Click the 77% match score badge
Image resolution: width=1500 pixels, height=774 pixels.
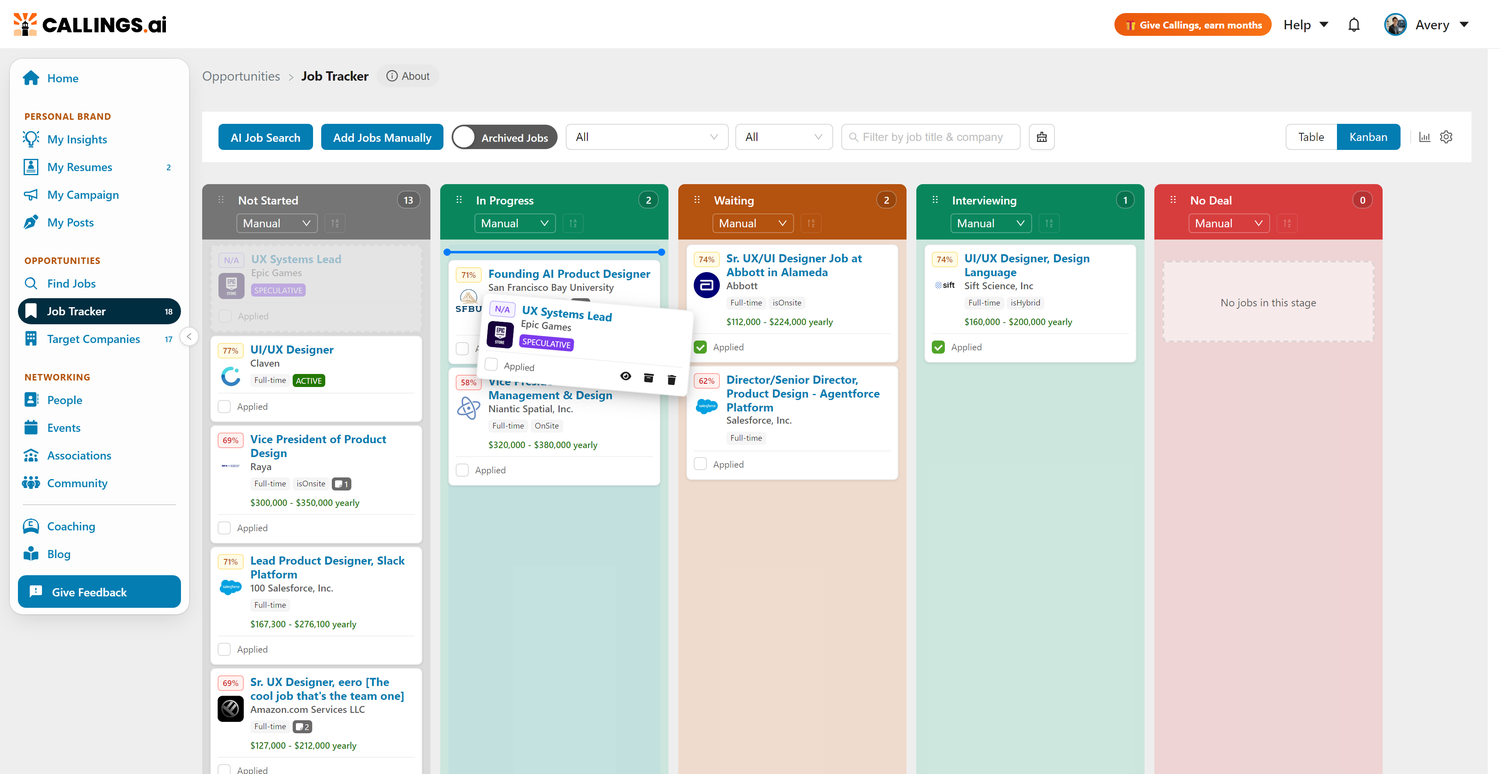tap(231, 351)
